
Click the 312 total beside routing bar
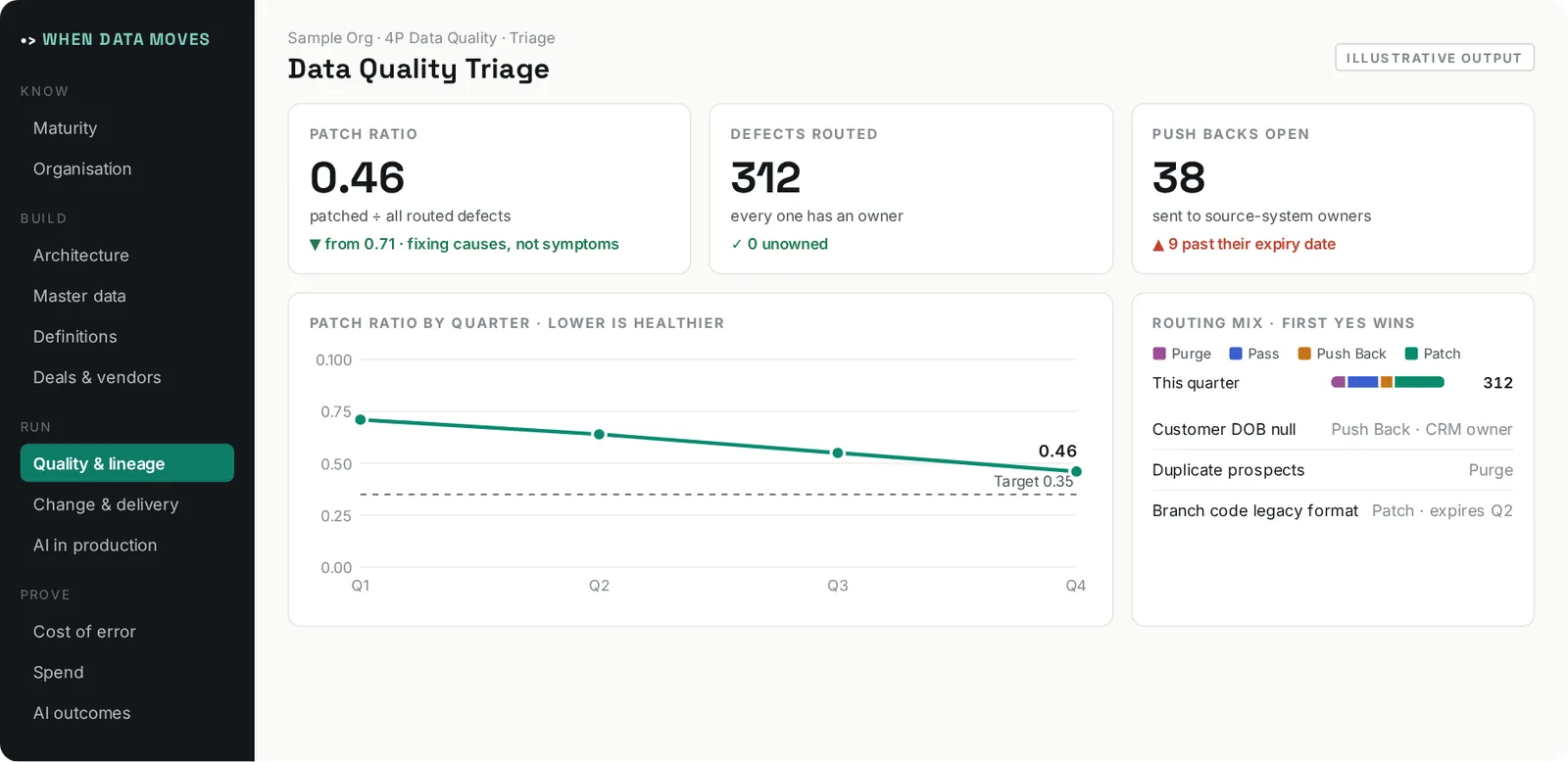(x=1497, y=383)
